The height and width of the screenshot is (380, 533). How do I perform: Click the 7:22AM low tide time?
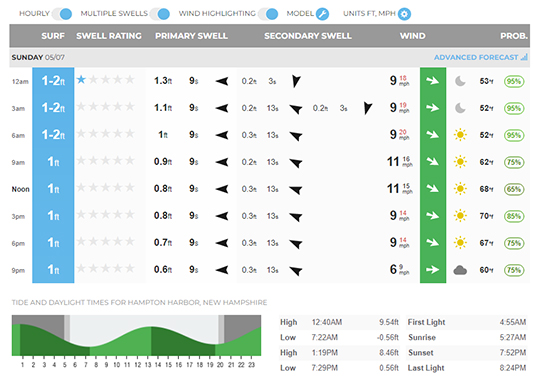(325, 338)
